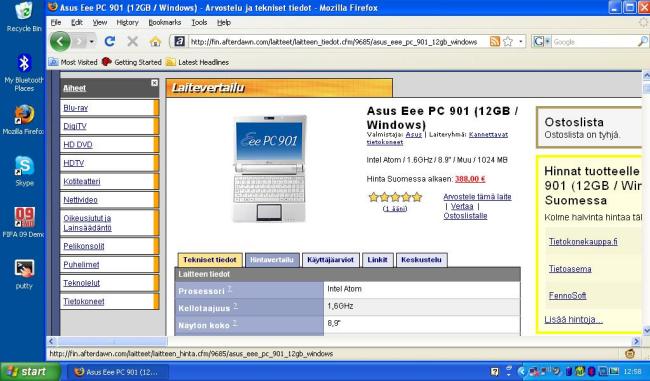Screen dimensions: 650x381
Task: Close the Aiheet sidebar panel
Action: tap(154, 83)
